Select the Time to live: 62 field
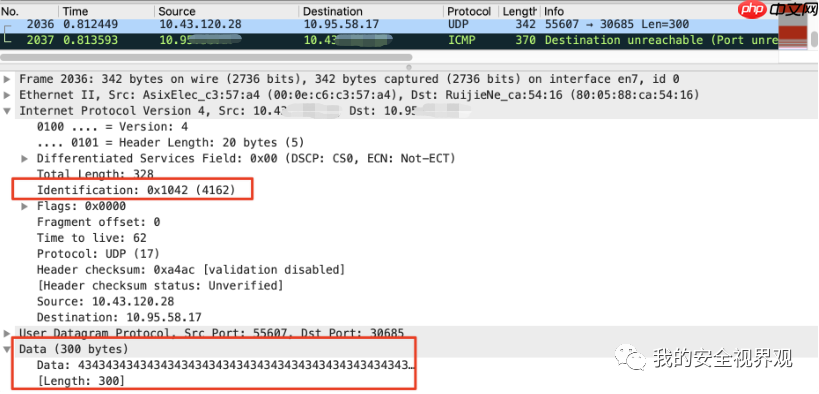The image size is (819, 394). click(91, 238)
